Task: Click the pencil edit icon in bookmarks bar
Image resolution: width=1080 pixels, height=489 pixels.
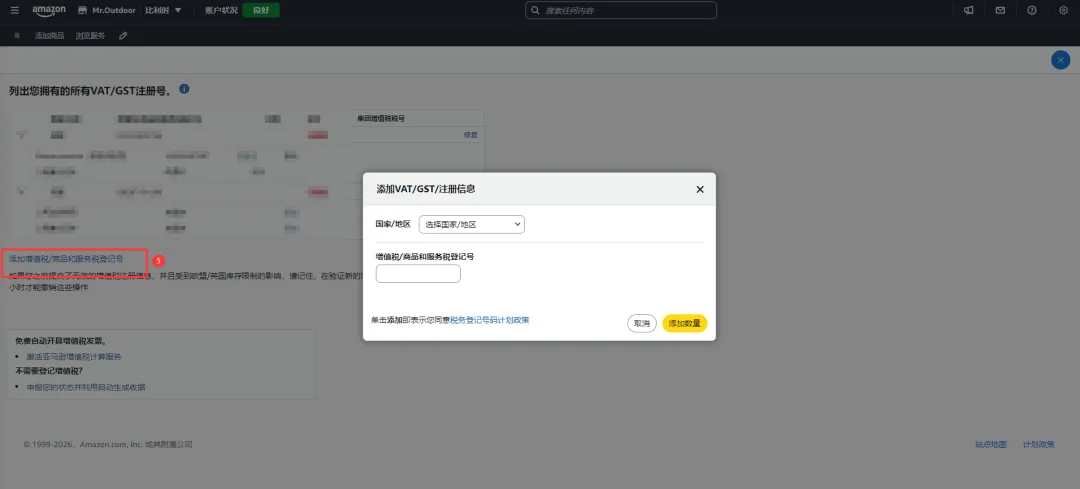Action: pyautogui.click(x=123, y=35)
